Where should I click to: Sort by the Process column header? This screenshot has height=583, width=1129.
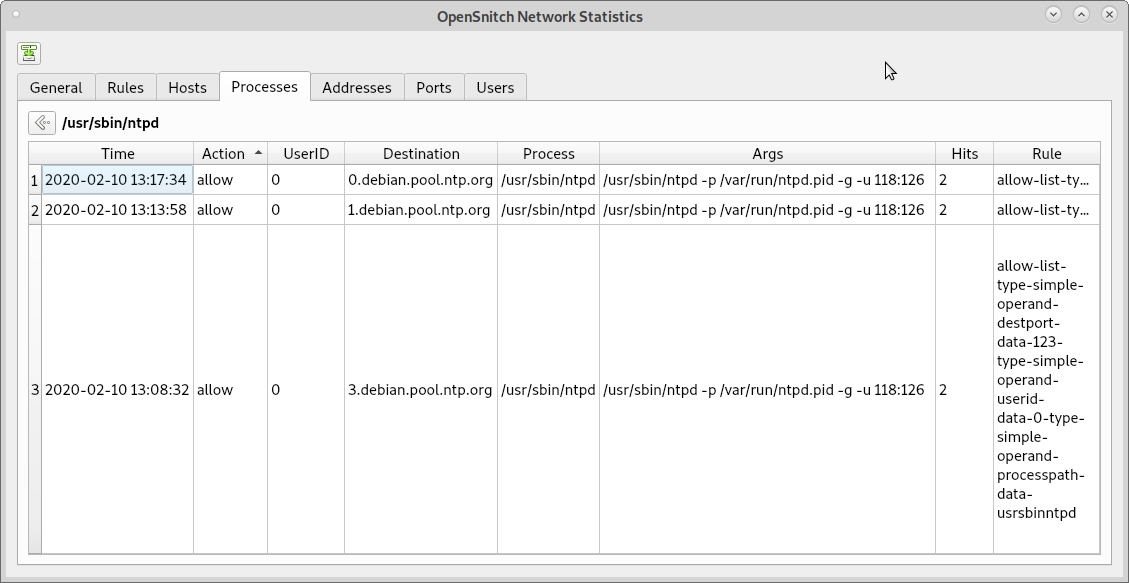(x=549, y=153)
